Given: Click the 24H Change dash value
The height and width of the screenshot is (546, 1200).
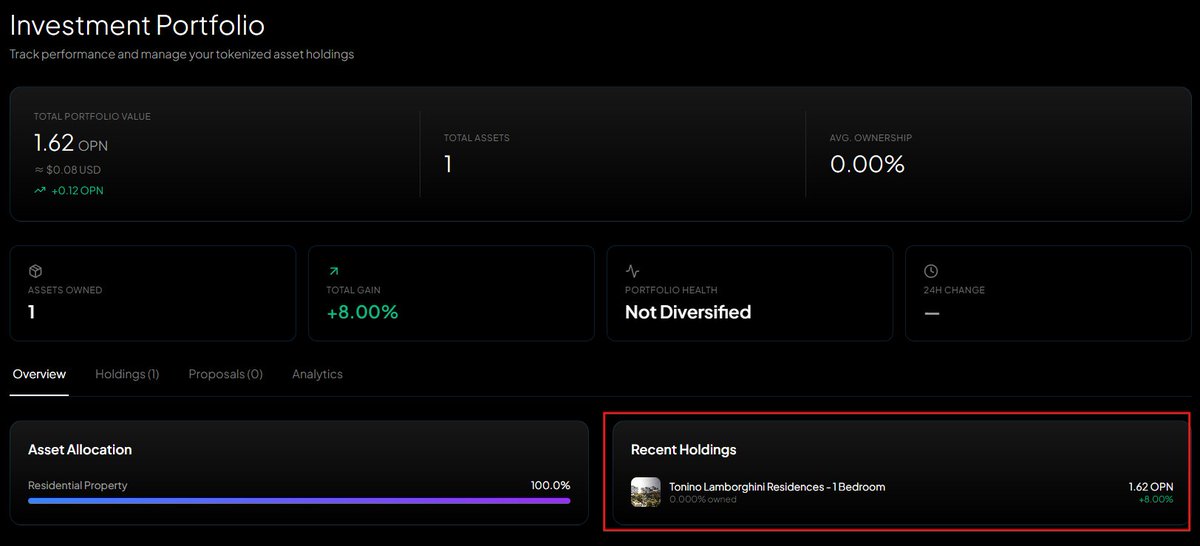Looking at the screenshot, I should pyautogui.click(x=931, y=313).
